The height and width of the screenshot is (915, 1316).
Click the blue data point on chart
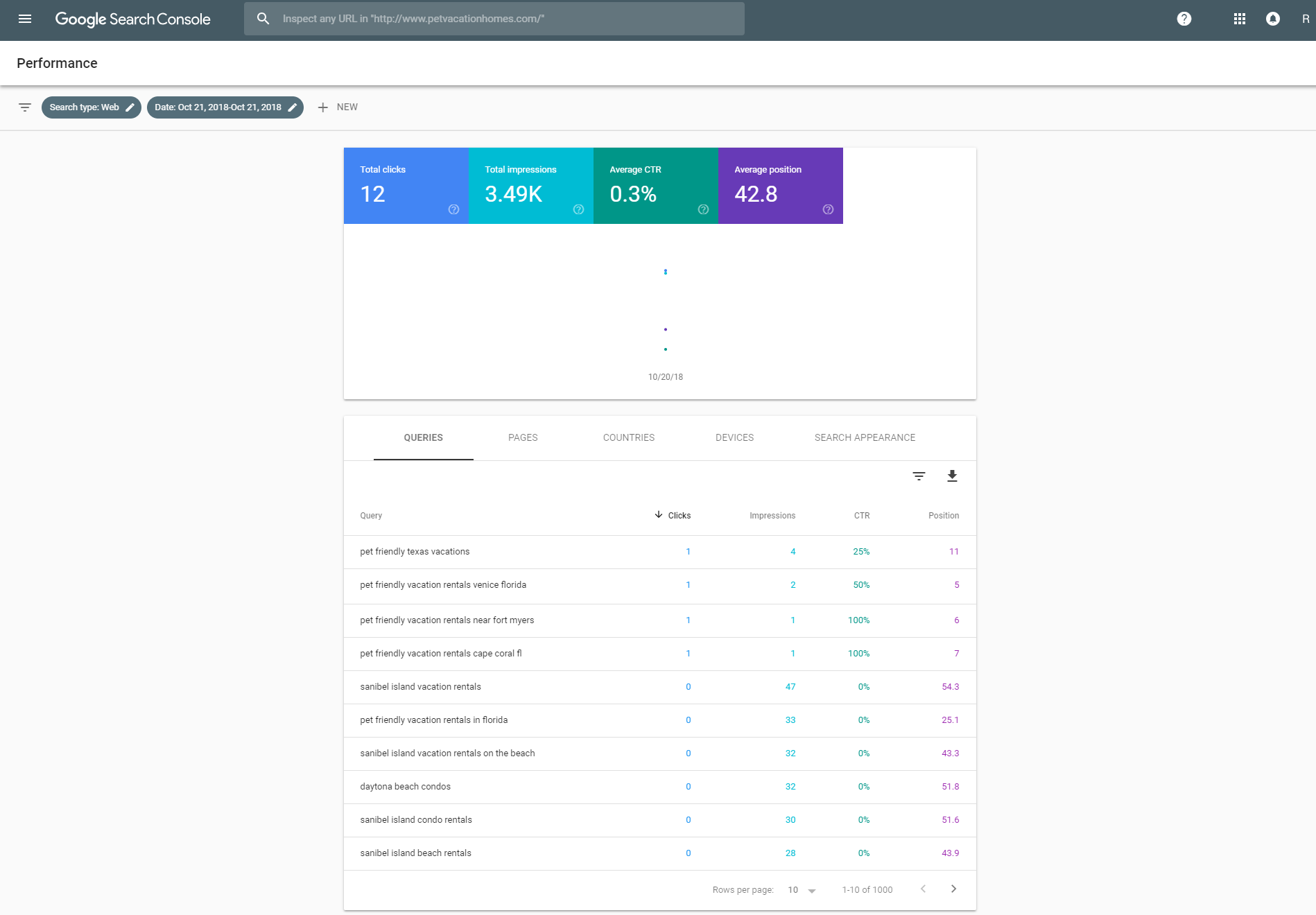tap(666, 272)
